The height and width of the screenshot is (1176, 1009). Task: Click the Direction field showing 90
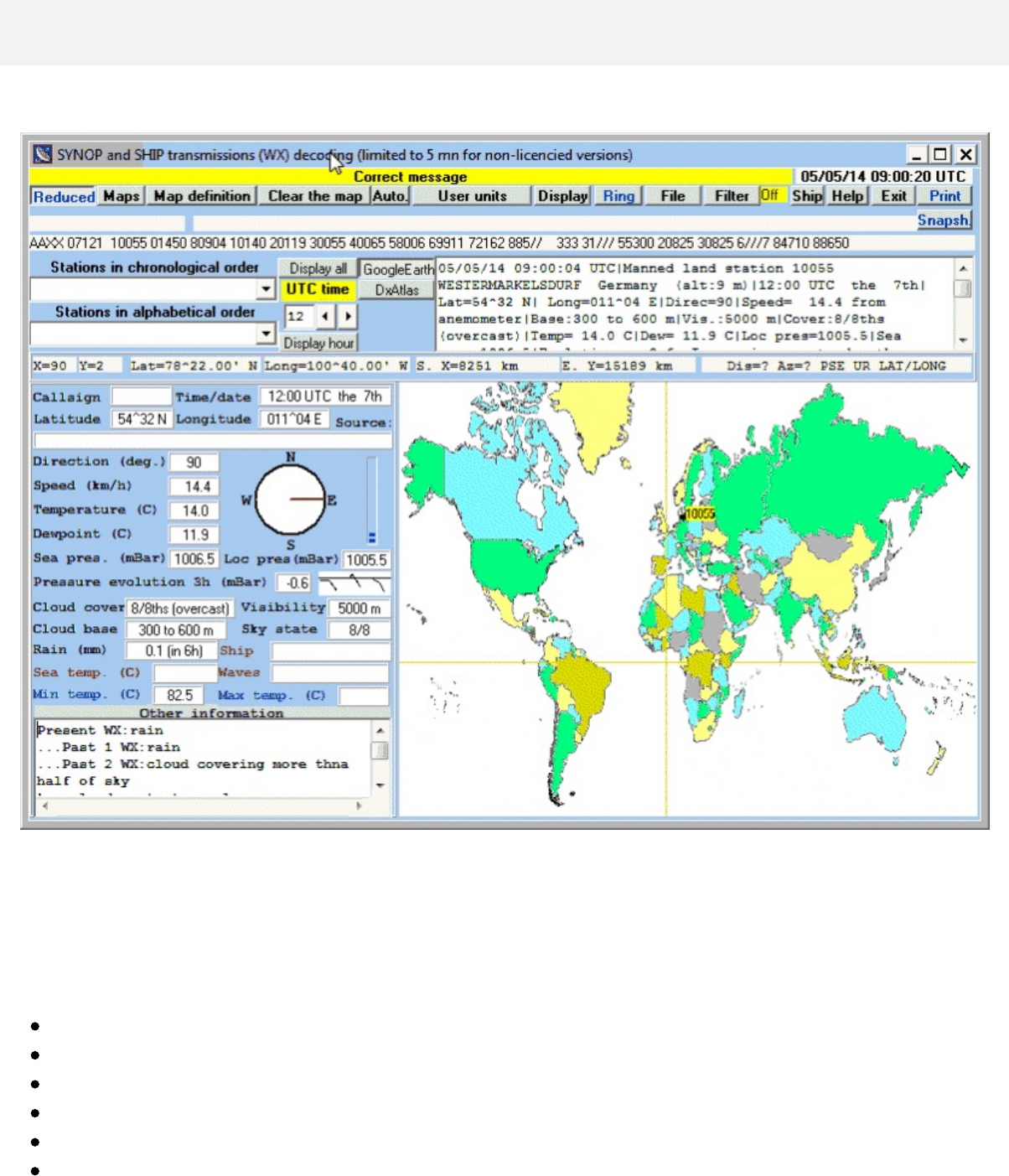(x=194, y=463)
